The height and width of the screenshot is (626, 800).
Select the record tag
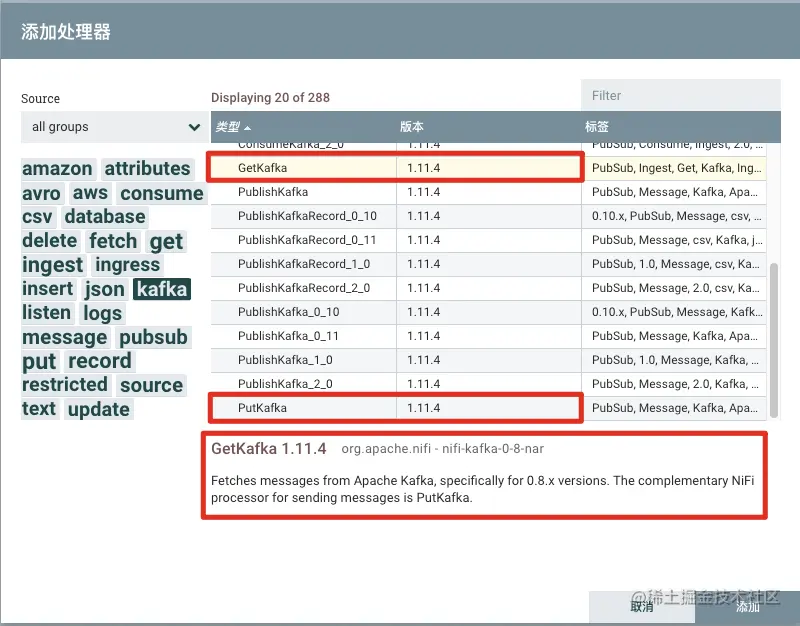pos(100,361)
